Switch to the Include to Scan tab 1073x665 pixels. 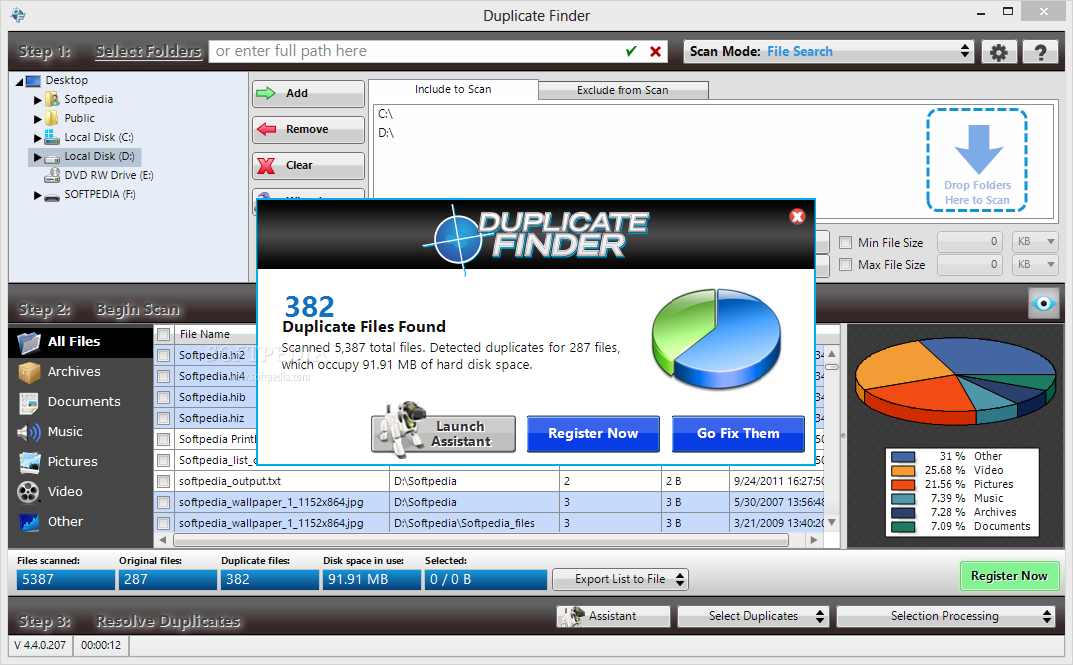click(453, 90)
